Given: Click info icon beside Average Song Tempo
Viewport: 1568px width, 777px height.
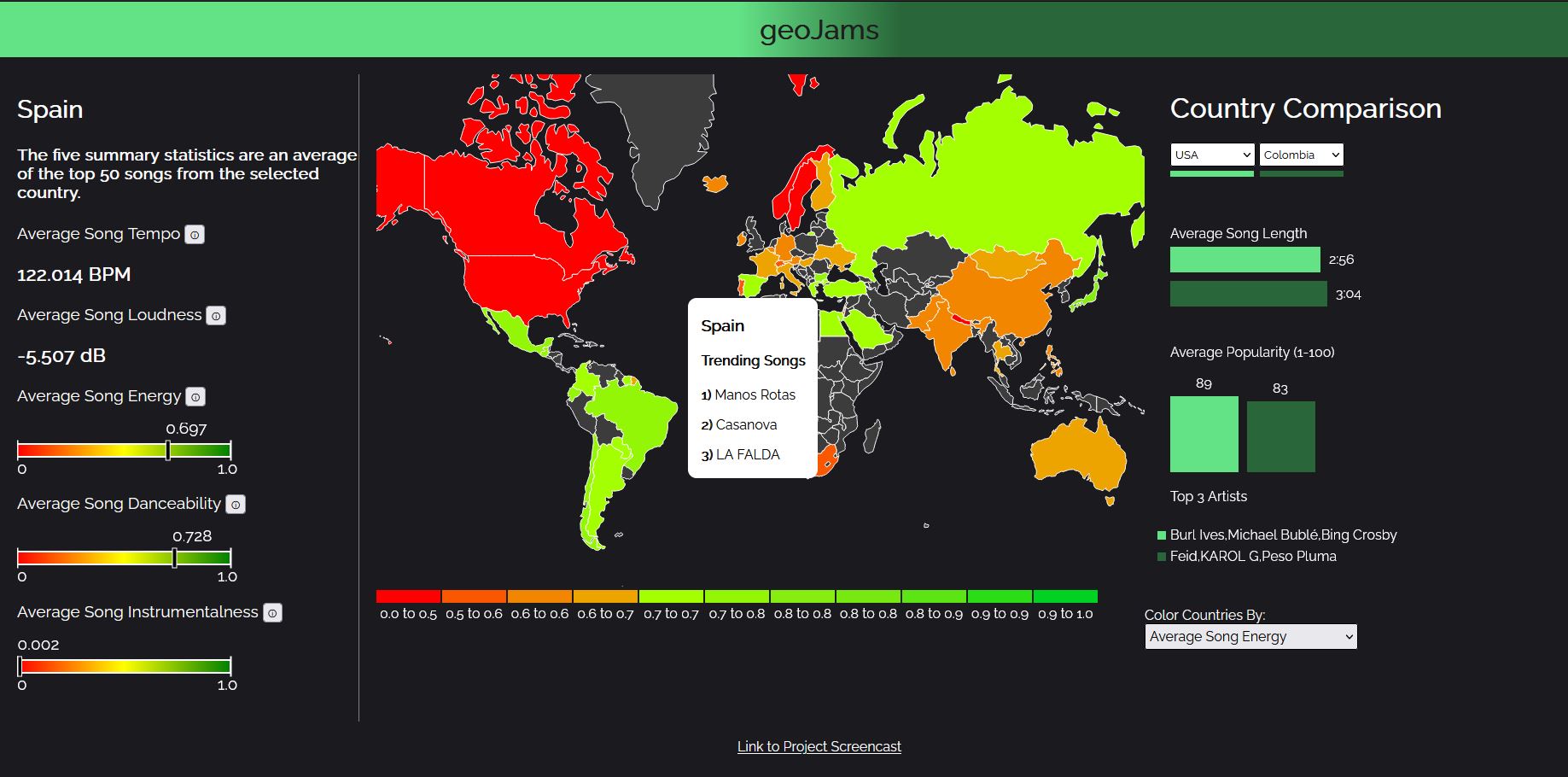Looking at the screenshot, I should coord(195,235).
